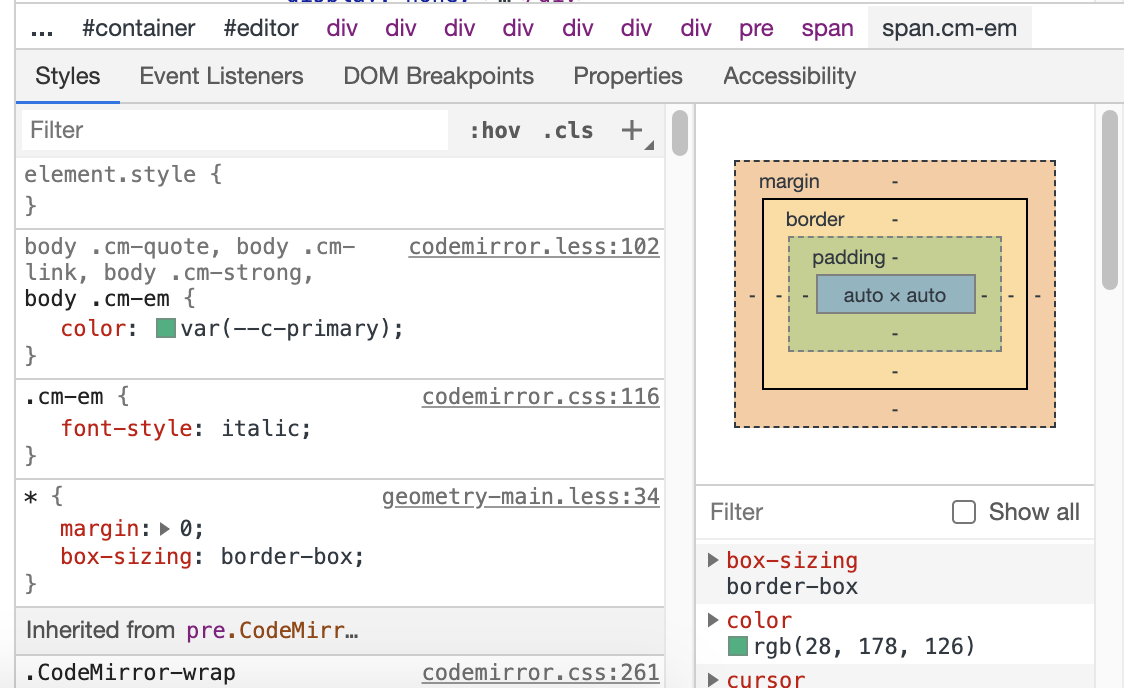
Task: Expand the box-sizing computed property
Action: 714,560
